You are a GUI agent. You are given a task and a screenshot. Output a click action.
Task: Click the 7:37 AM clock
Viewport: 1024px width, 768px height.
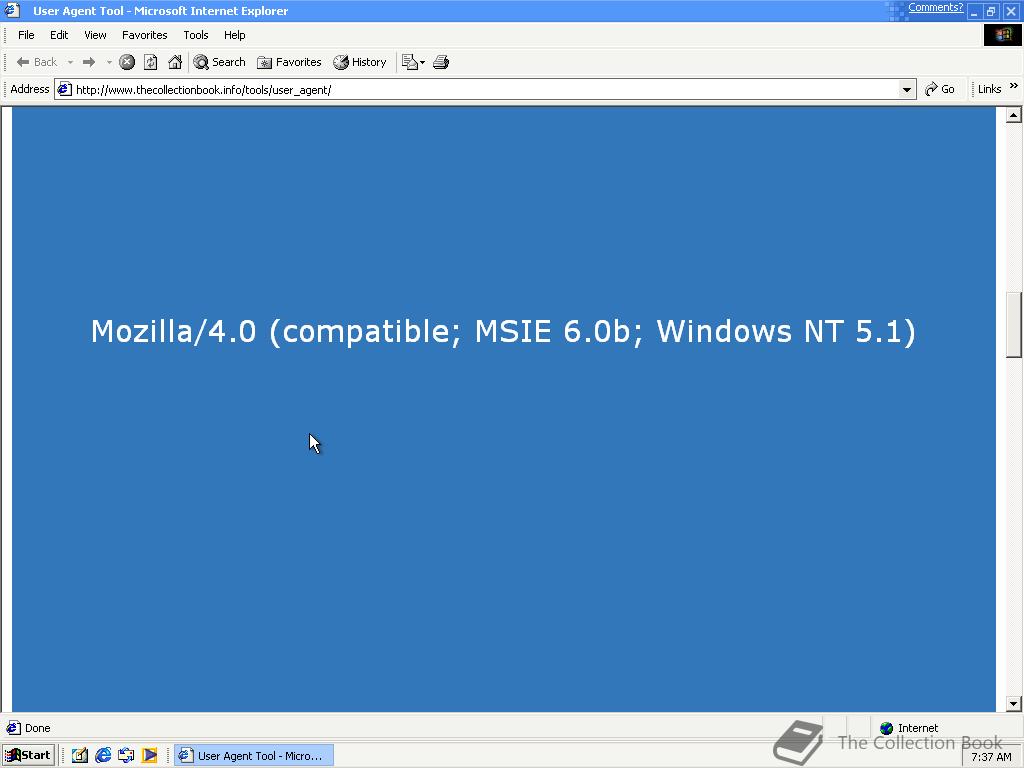(x=991, y=757)
